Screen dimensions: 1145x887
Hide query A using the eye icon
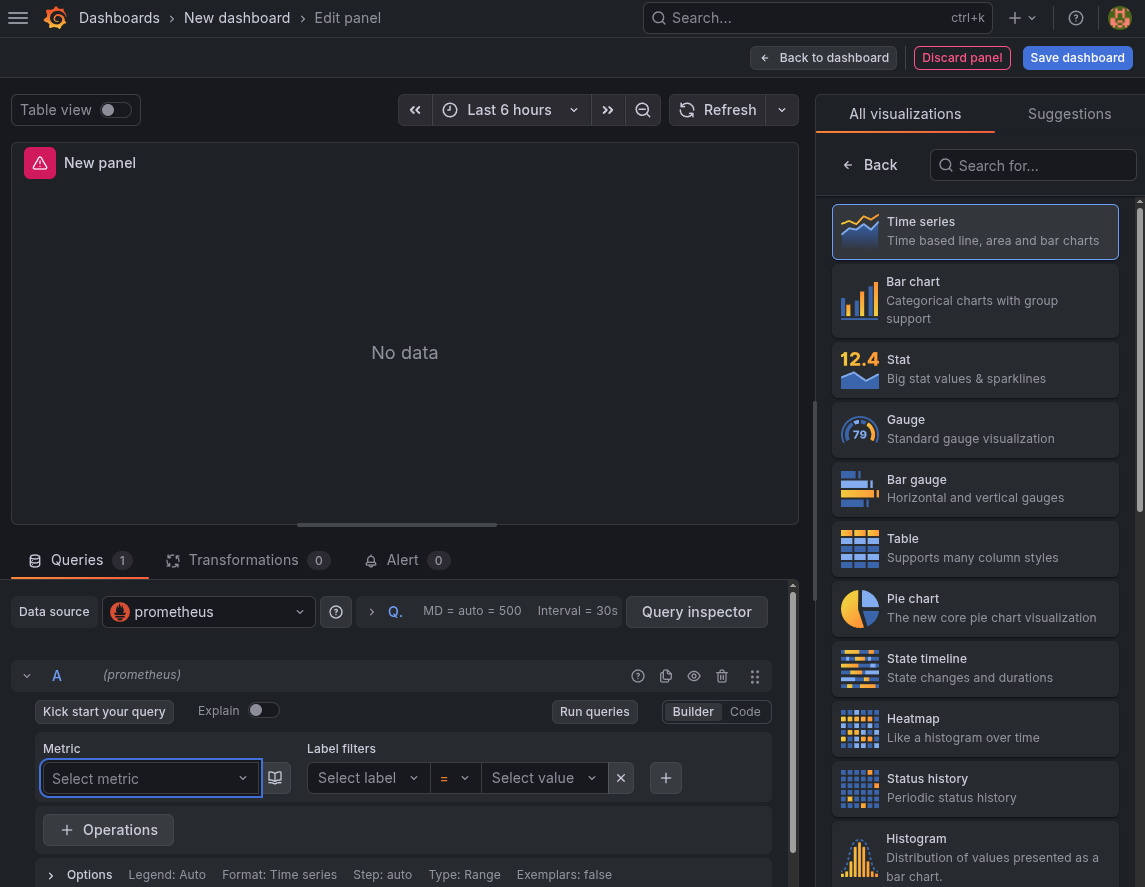click(x=694, y=676)
